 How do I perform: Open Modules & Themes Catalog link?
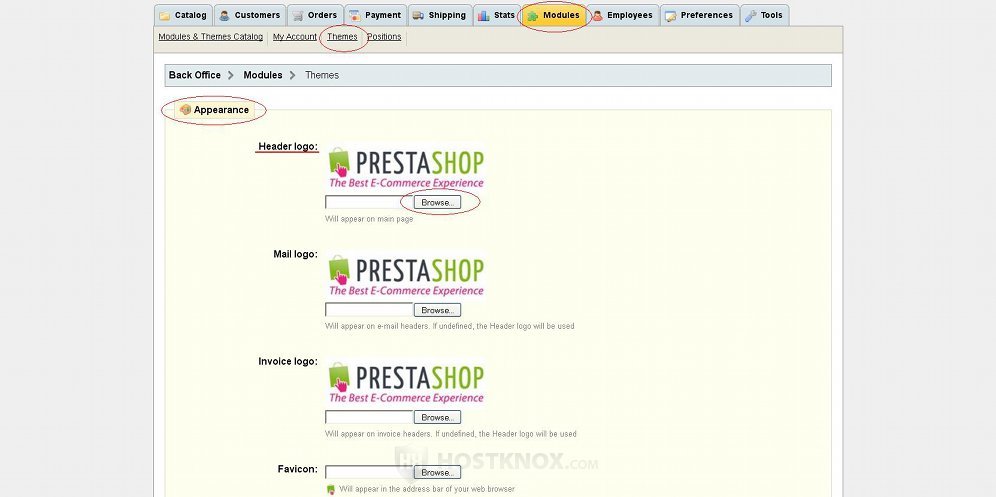tap(210, 37)
